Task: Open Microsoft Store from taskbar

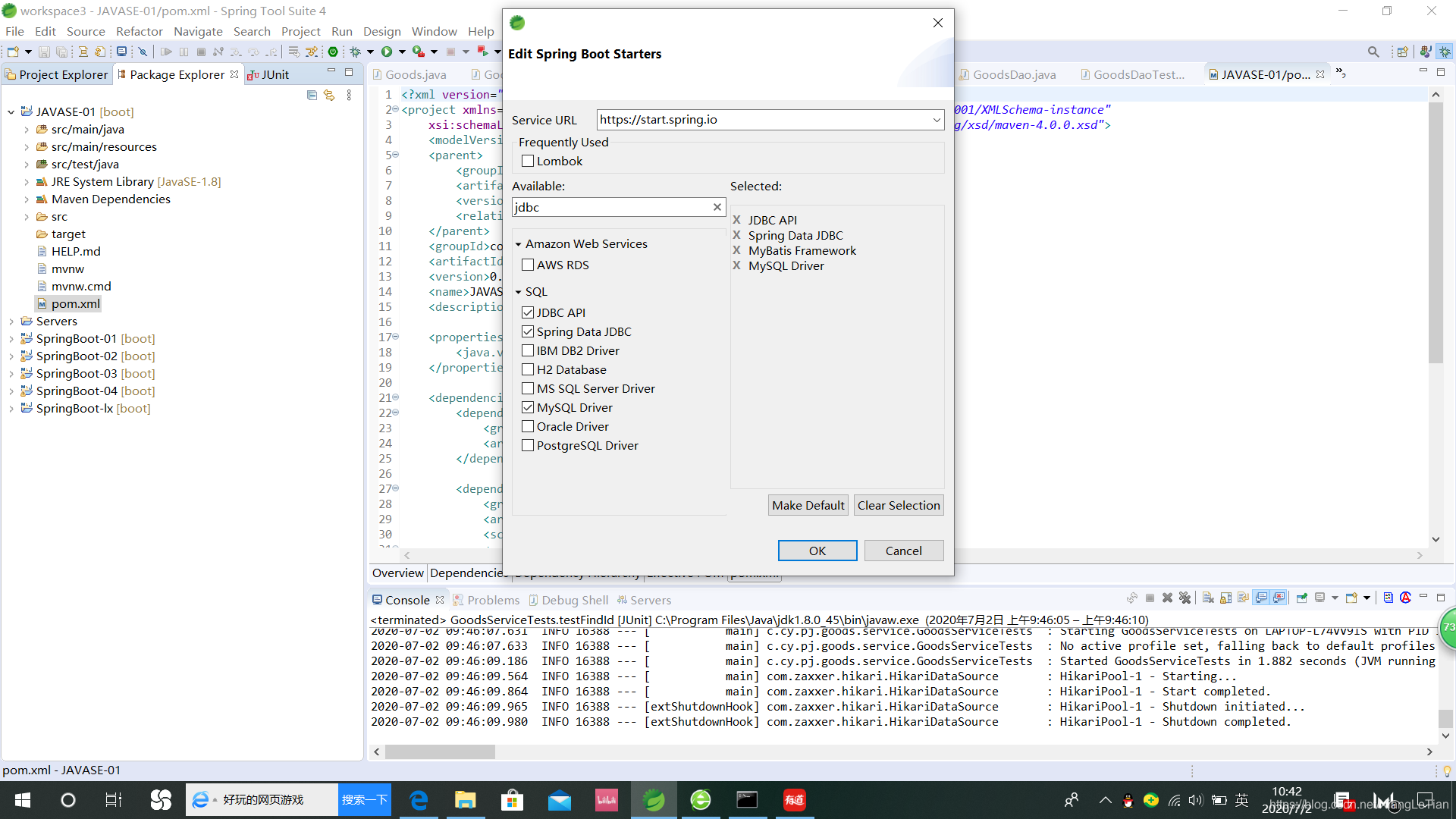Action: pos(512,800)
